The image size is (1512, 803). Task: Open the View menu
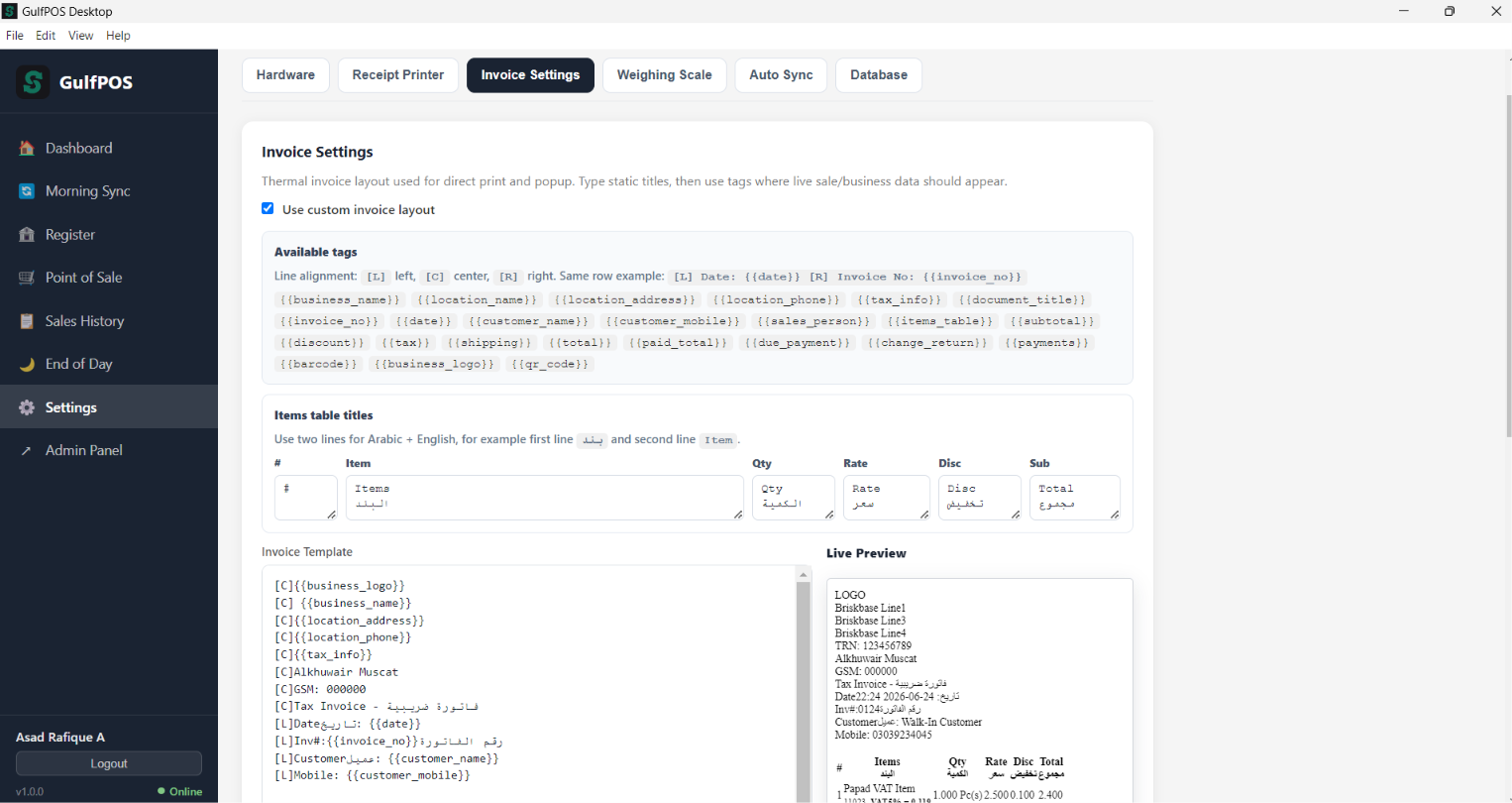(x=80, y=36)
